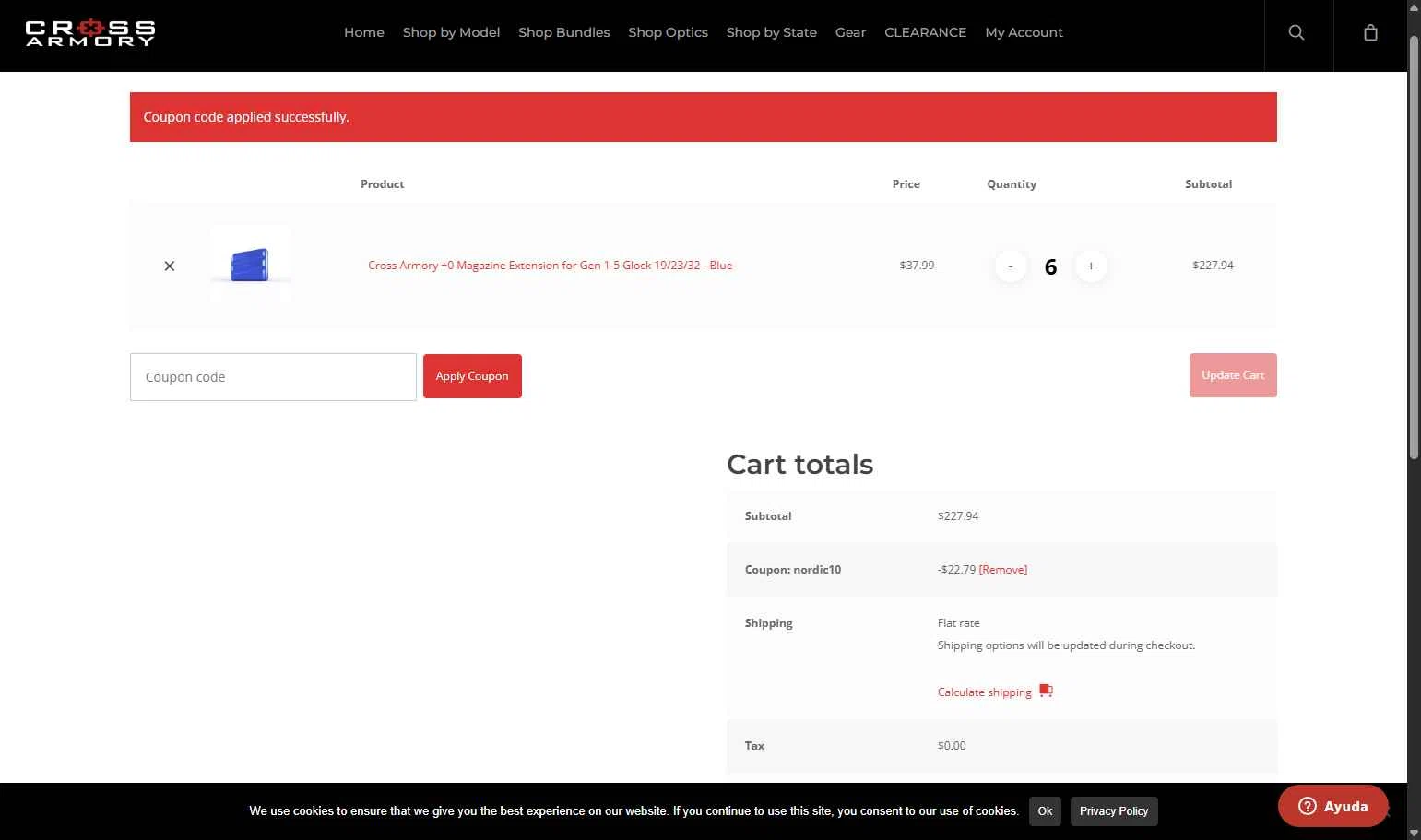Screen dimensions: 1421x840
Task: Click the red truck shipping icon
Action: tap(1046, 691)
